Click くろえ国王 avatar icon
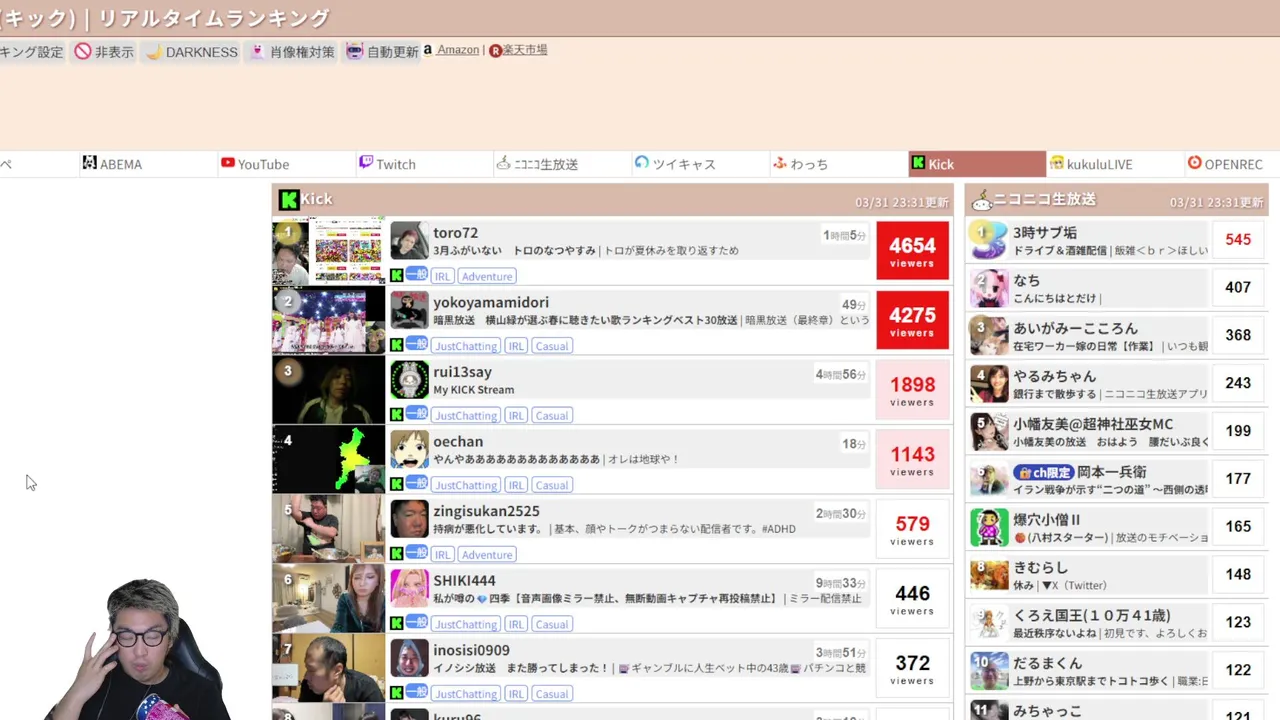1280x720 pixels. [x=988, y=623]
